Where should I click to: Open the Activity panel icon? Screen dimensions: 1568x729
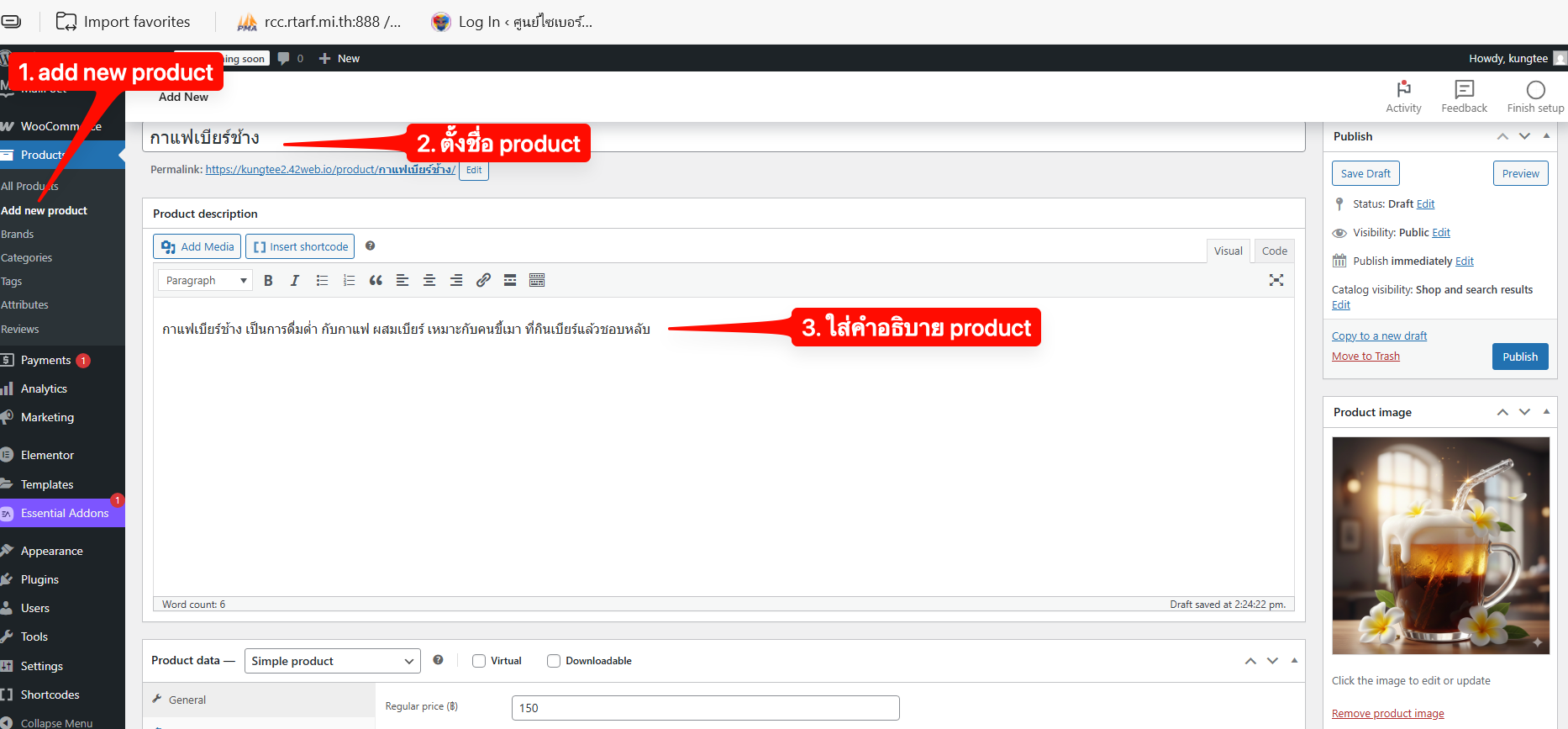(x=1403, y=97)
